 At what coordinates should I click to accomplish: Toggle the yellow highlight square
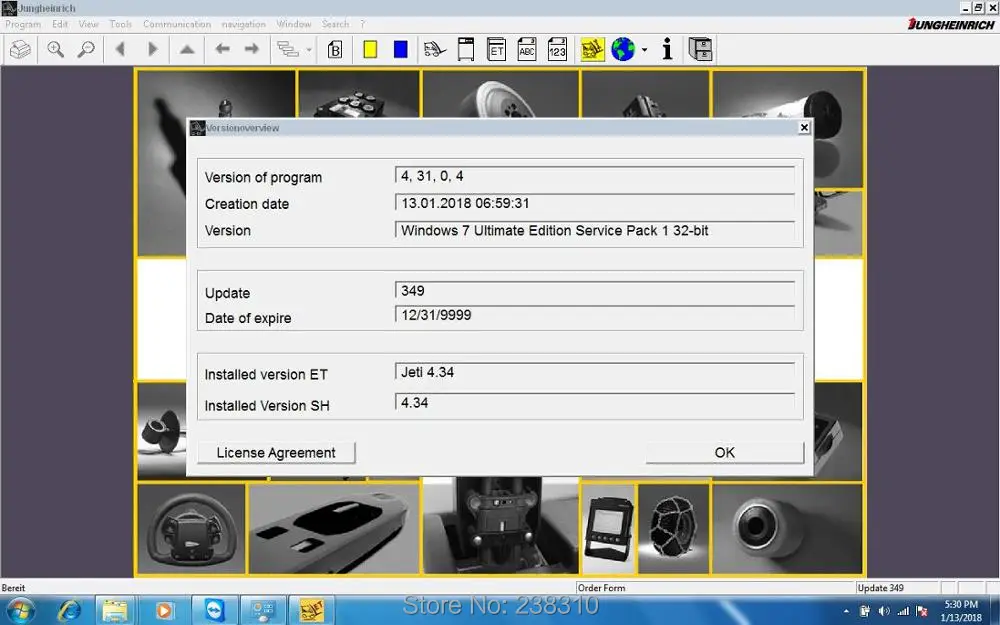click(x=370, y=48)
